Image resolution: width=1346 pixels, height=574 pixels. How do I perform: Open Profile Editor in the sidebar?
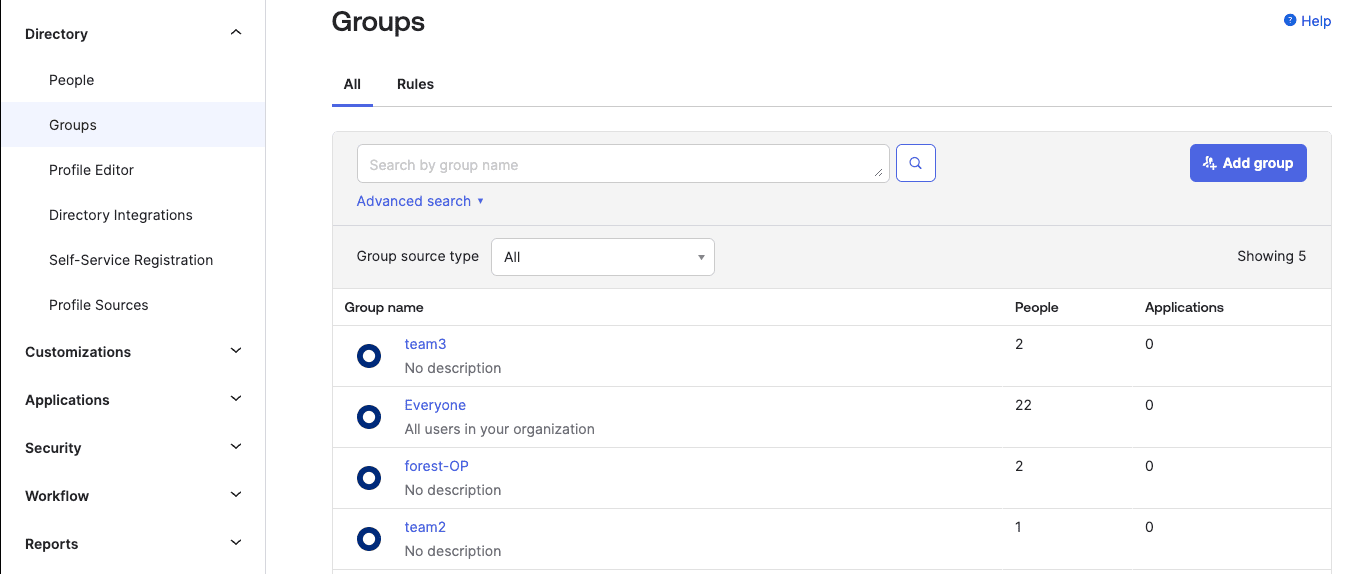(91, 170)
